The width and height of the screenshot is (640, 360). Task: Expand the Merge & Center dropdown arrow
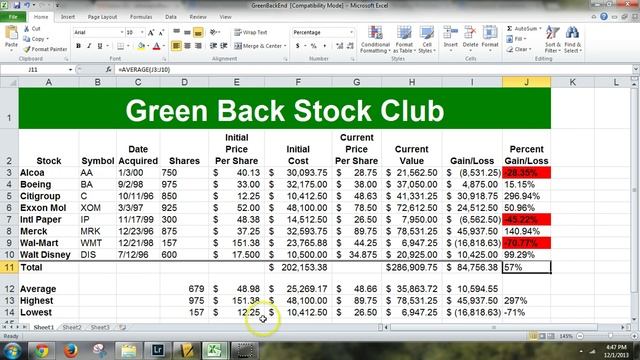tap(285, 46)
